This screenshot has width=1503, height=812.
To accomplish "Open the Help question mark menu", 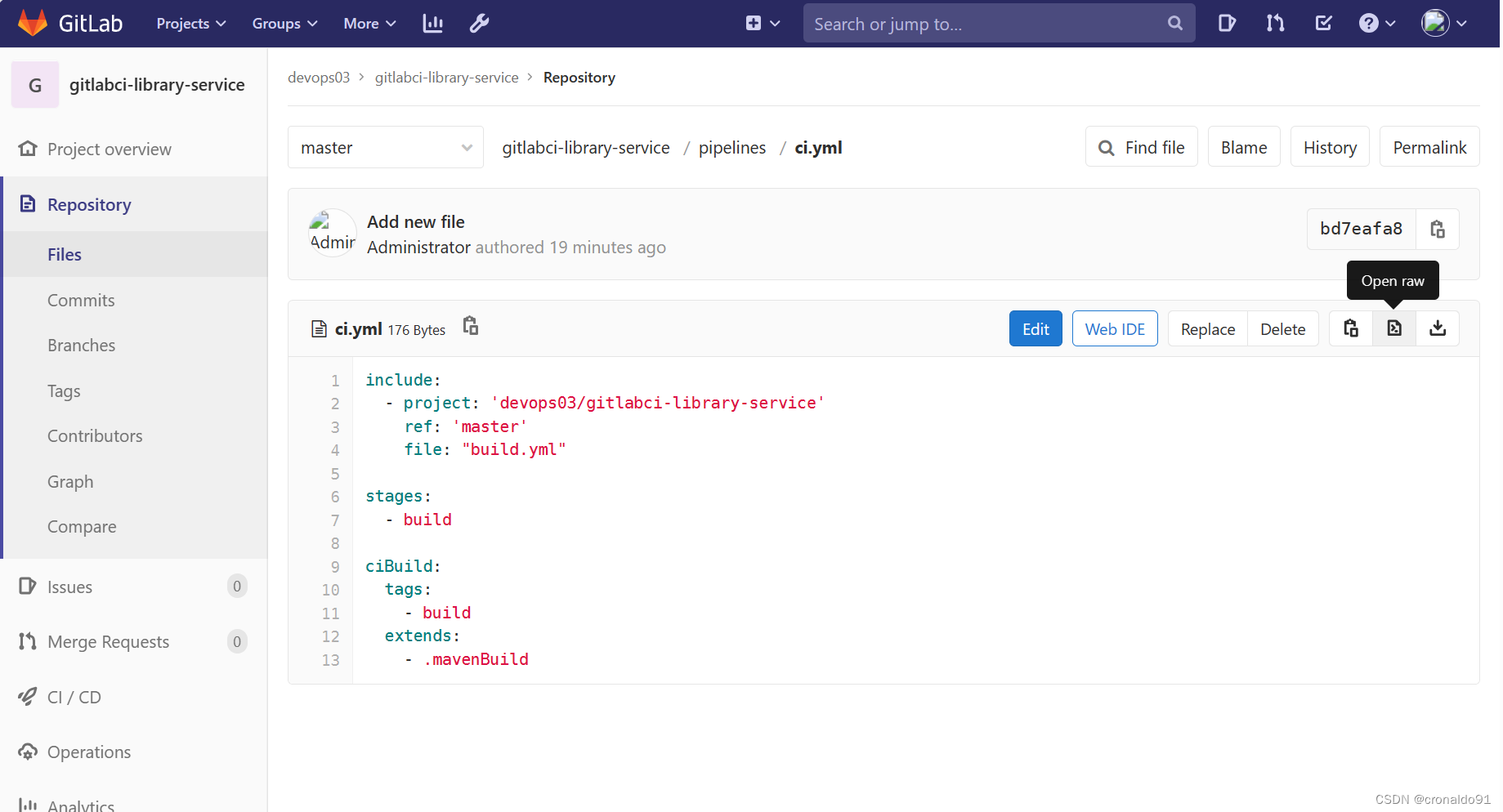I will click(x=1377, y=24).
